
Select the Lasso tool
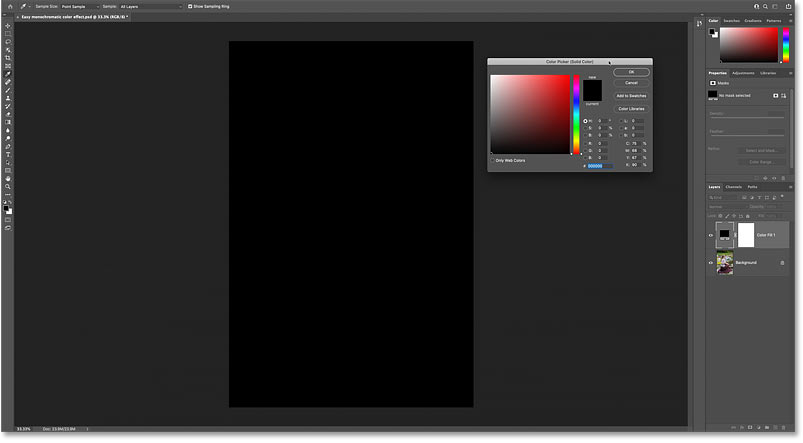point(8,42)
